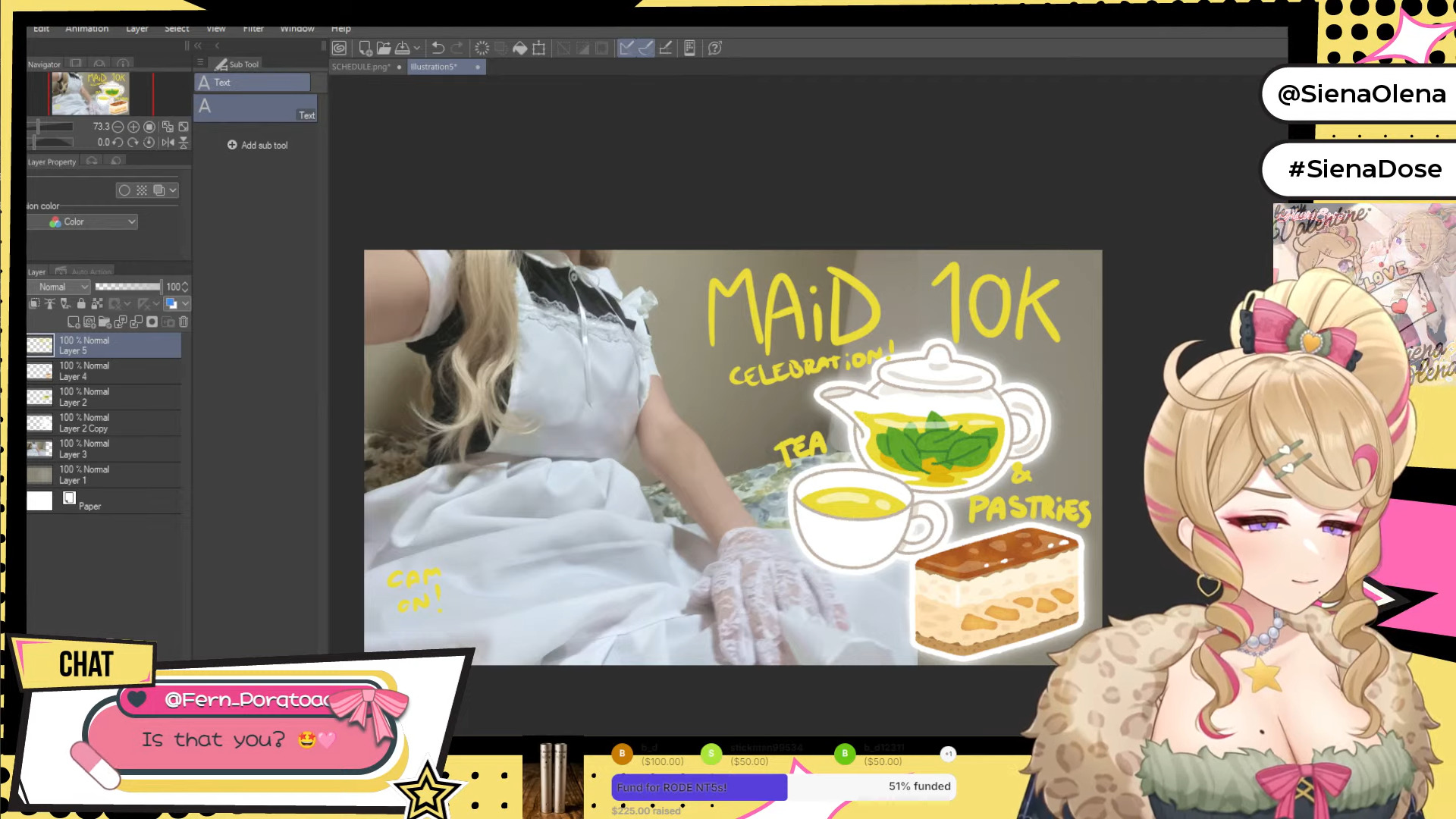Toggle Snap to Ruler in command bar
The height and width of the screenshot is (819, 1456).
click(626, 49)
